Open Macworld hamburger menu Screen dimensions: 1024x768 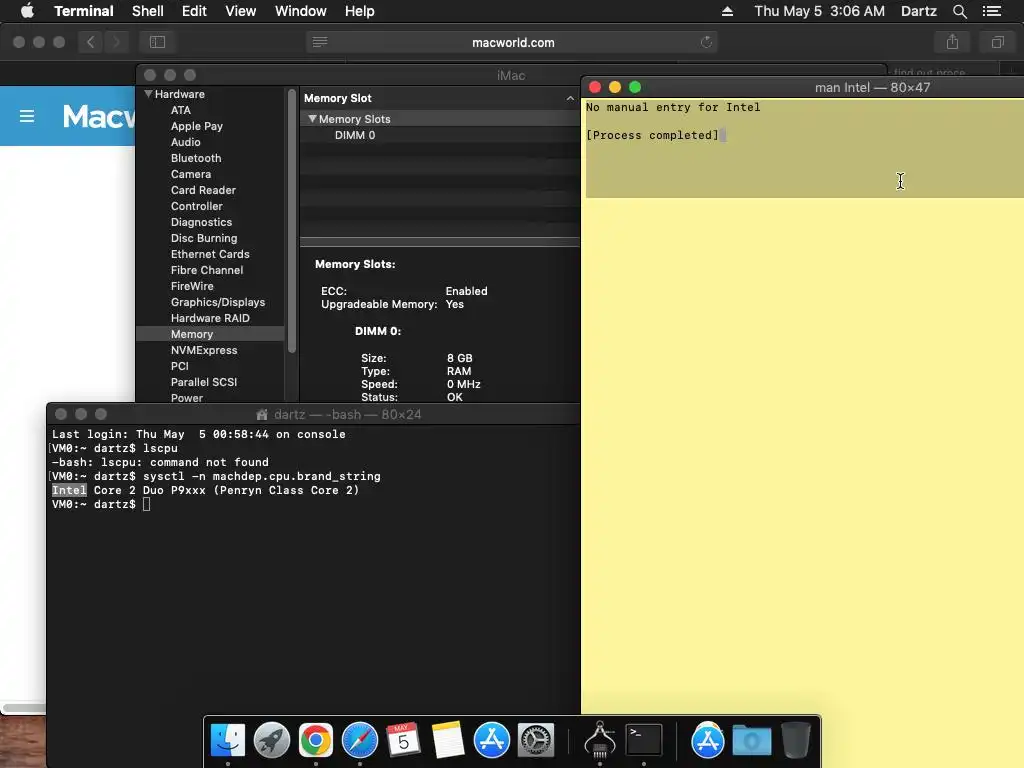tap(27, 116)
